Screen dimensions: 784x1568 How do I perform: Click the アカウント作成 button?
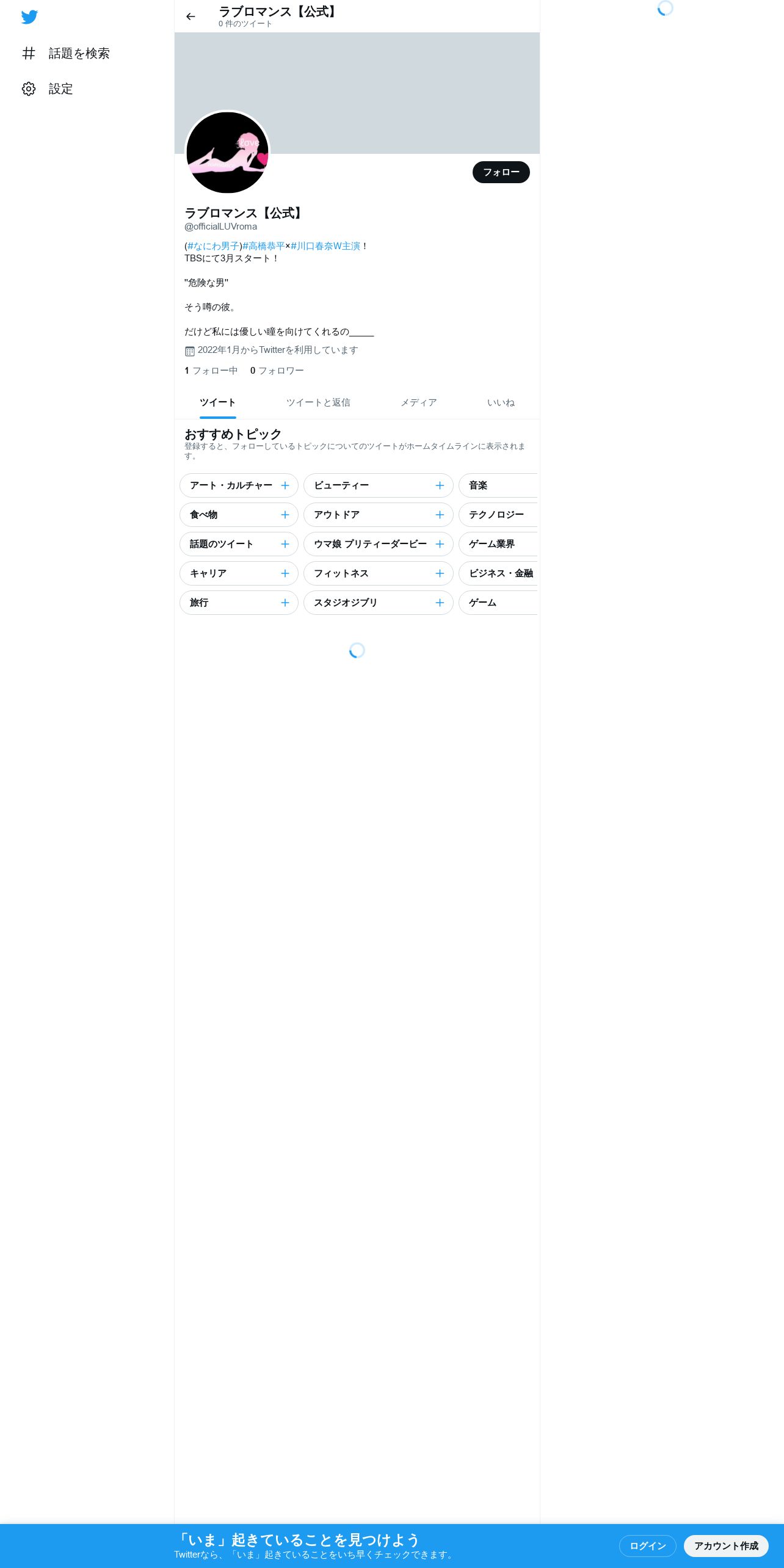click(x=726, y=1546)
